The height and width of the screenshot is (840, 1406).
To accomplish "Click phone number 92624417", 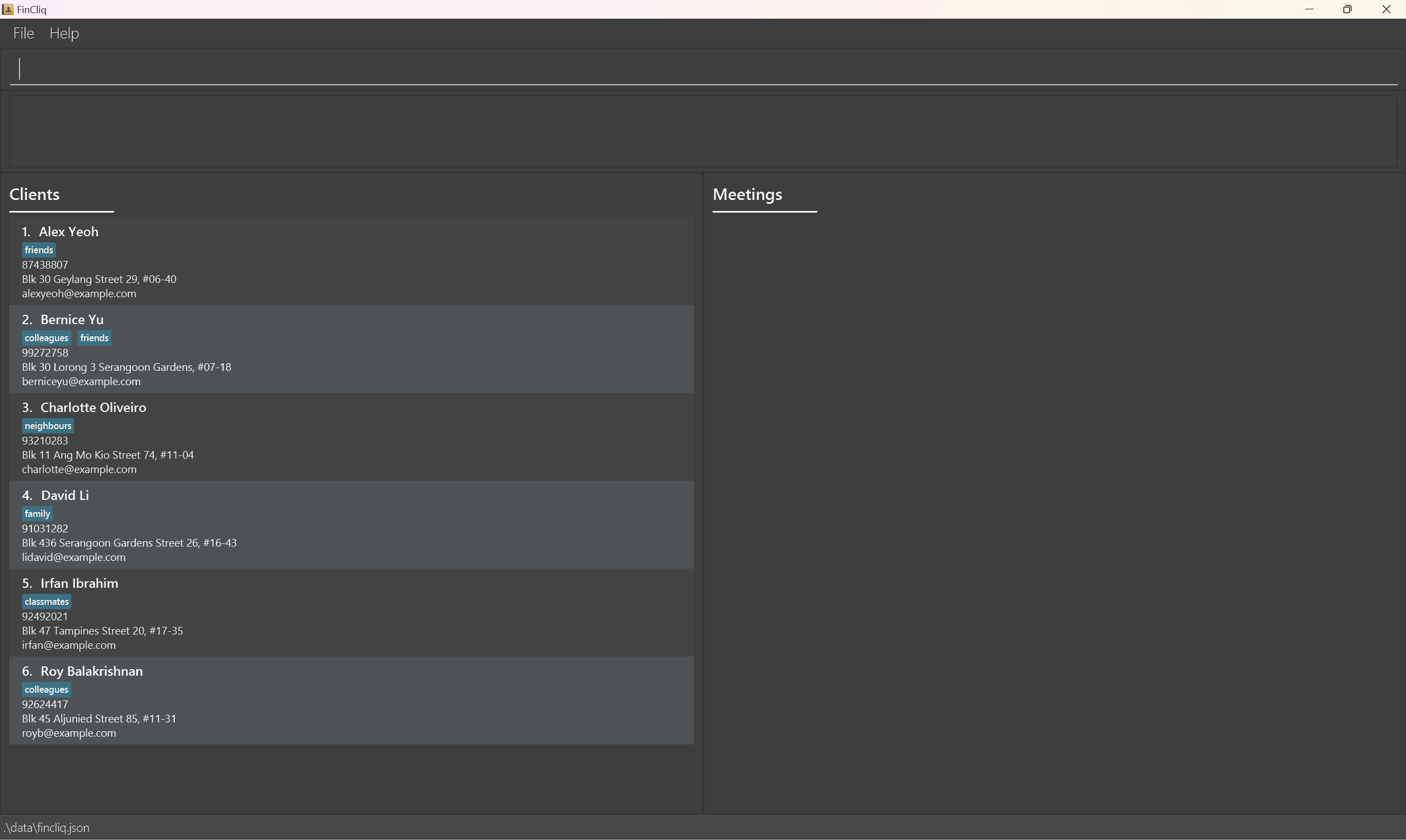I will tap(45, 704).
